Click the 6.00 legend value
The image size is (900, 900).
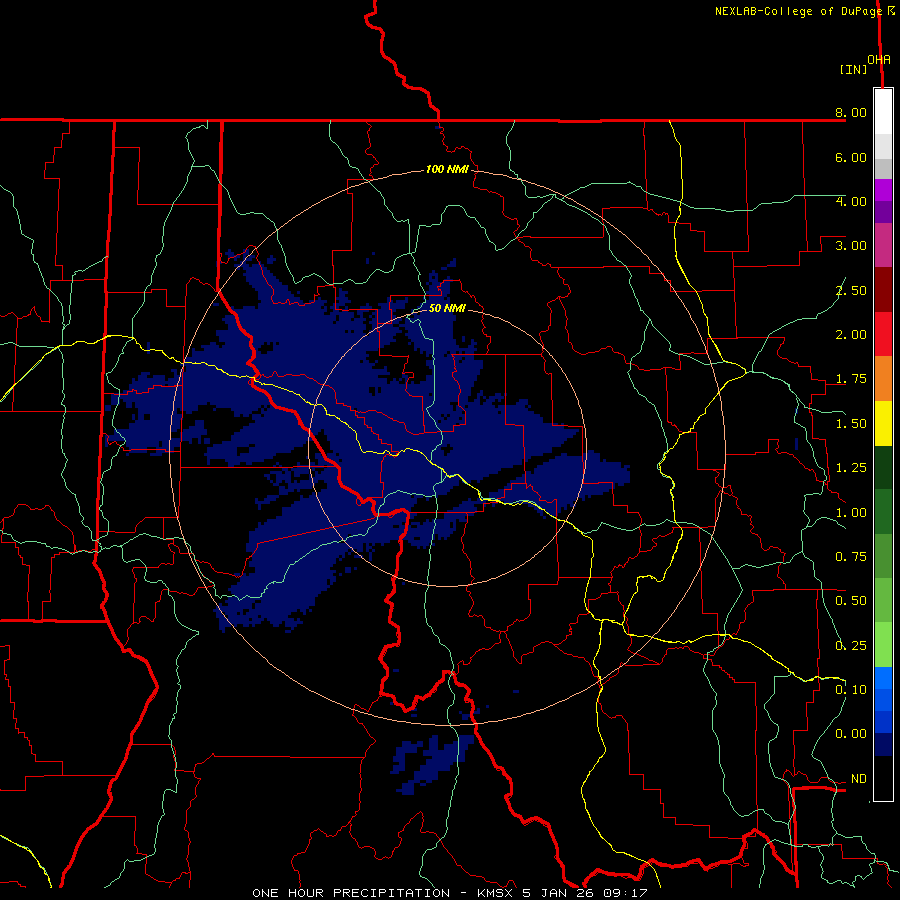(x=851, y=157)
